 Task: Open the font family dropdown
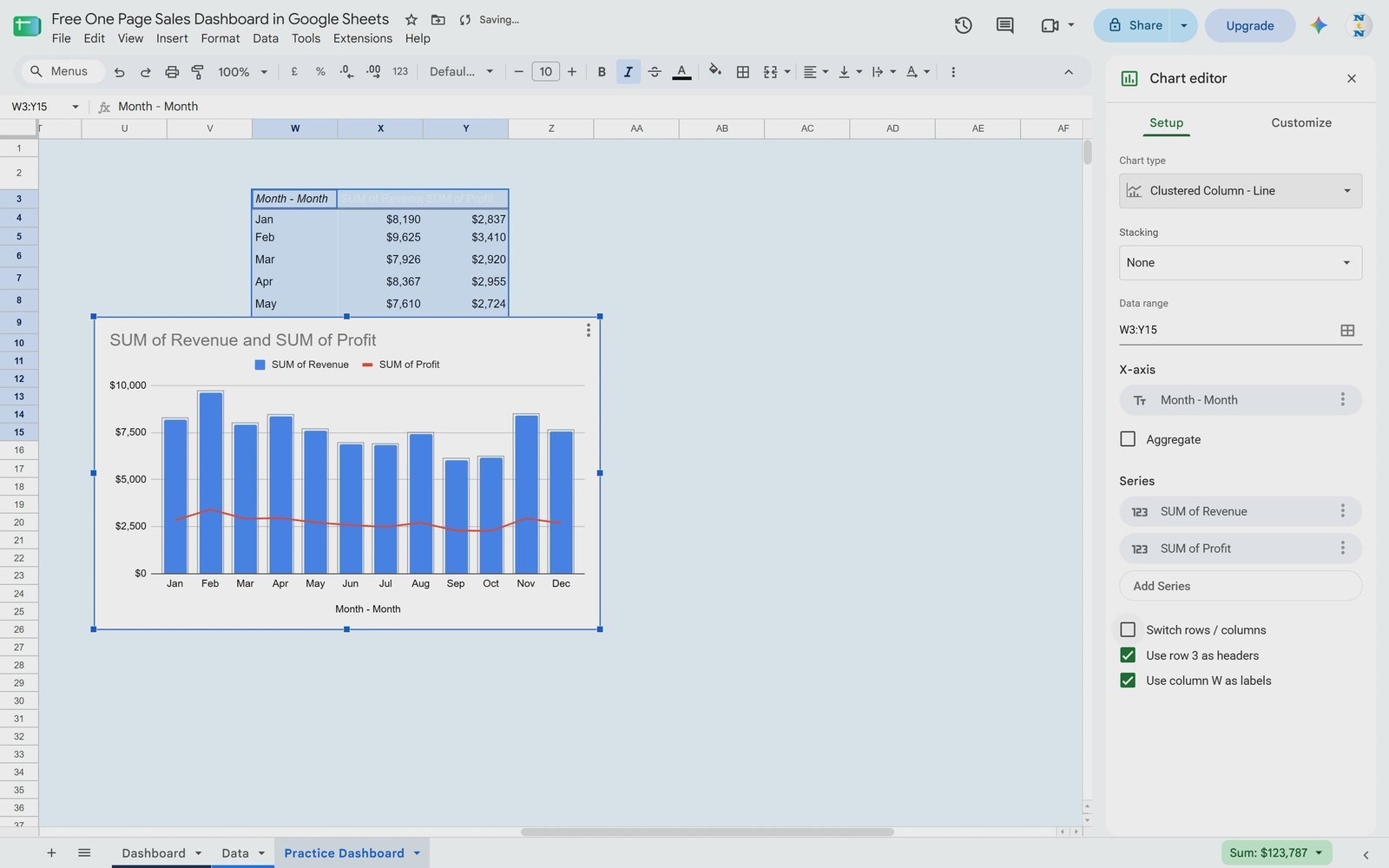[462, 72]
